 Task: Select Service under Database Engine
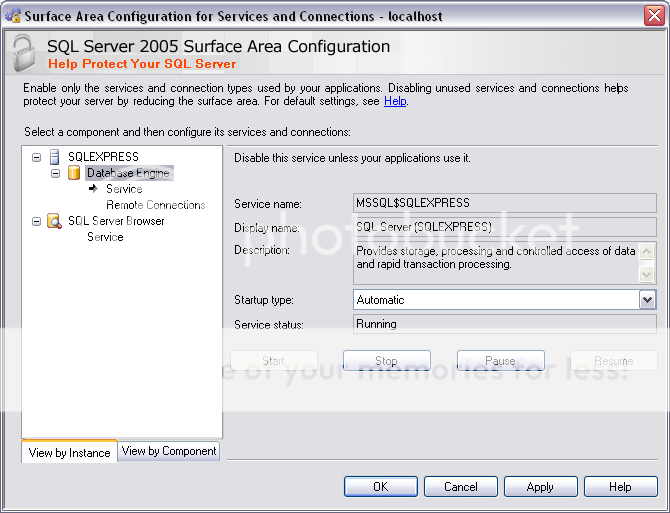pyautogui.click(x=124, y=189)
